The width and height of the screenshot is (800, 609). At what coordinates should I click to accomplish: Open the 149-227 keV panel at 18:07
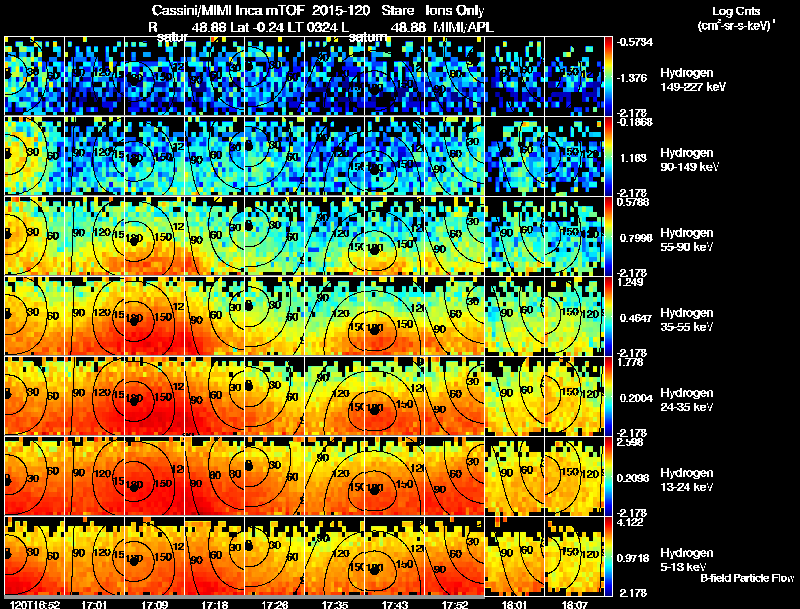pyautogui.click(x=574, y=76)
